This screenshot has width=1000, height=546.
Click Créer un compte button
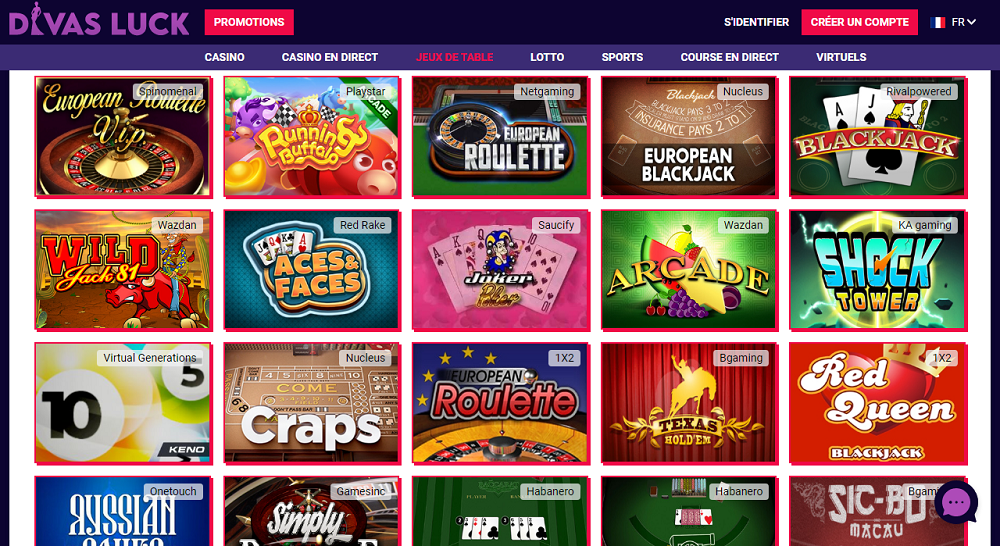(x=859, y=22)
